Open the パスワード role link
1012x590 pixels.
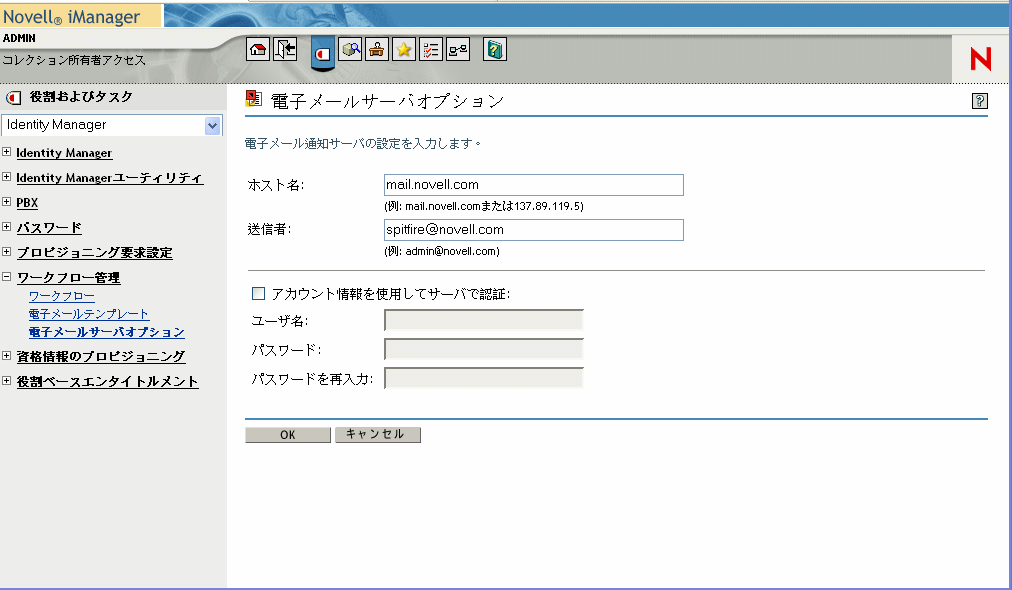click(49, 228)
